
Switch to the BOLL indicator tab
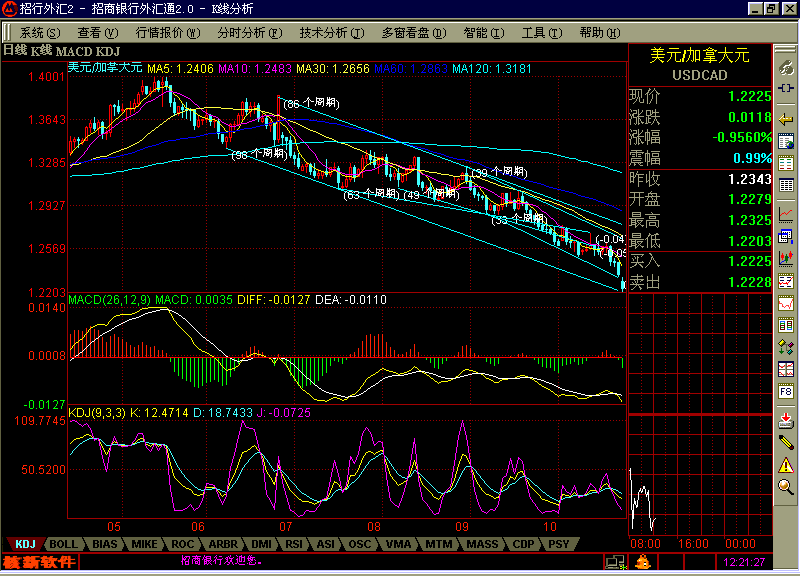tap(63, 544)
